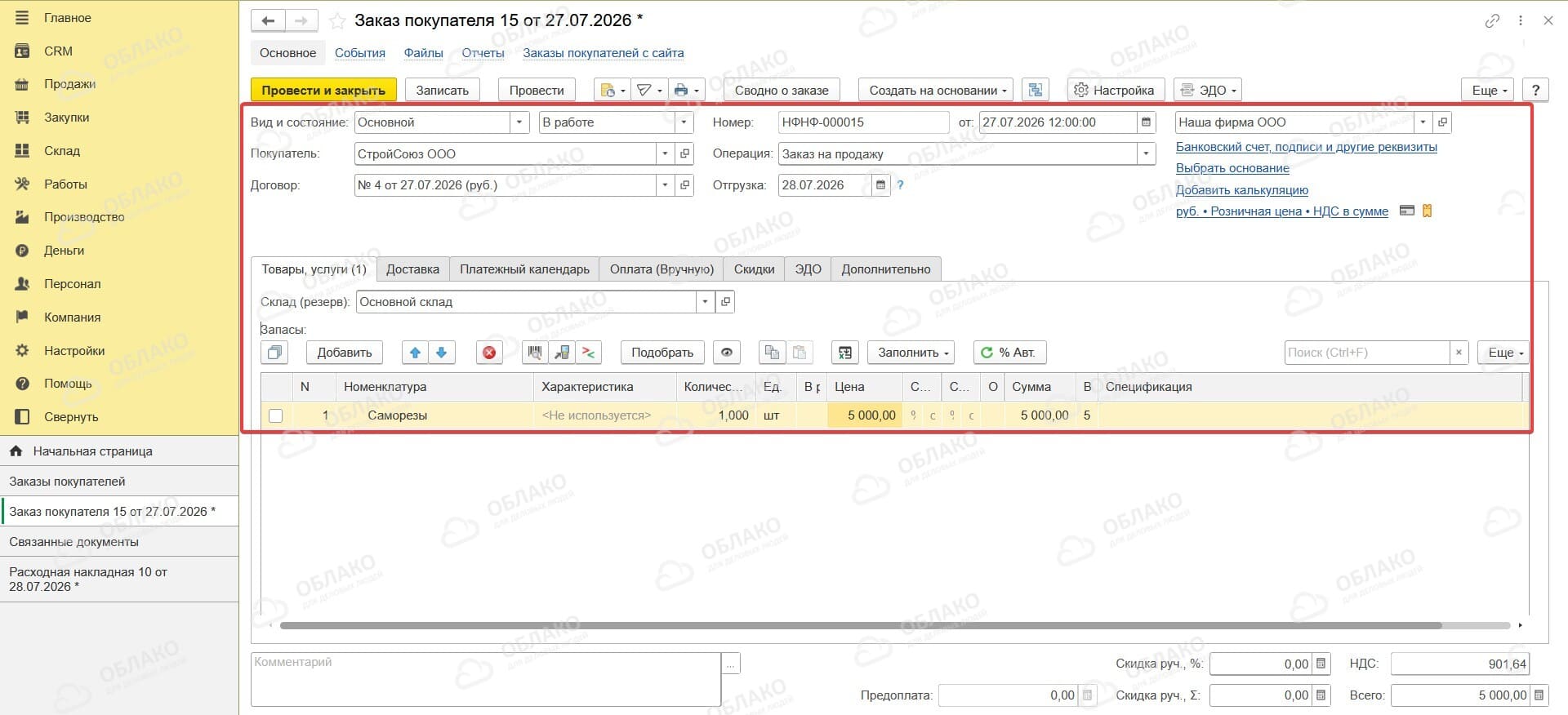Viewport: 1568px width, 715px height.
Task: Click the Поиск (Ctrl+F) search field
Action: click(x=1367, y=353)
